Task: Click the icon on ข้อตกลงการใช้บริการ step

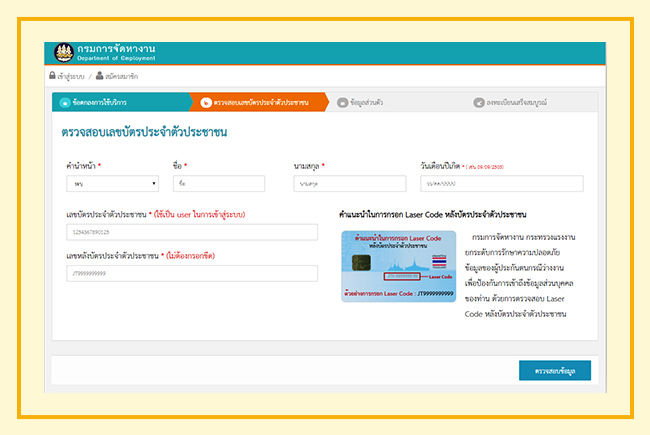Action: pos(65,102)
